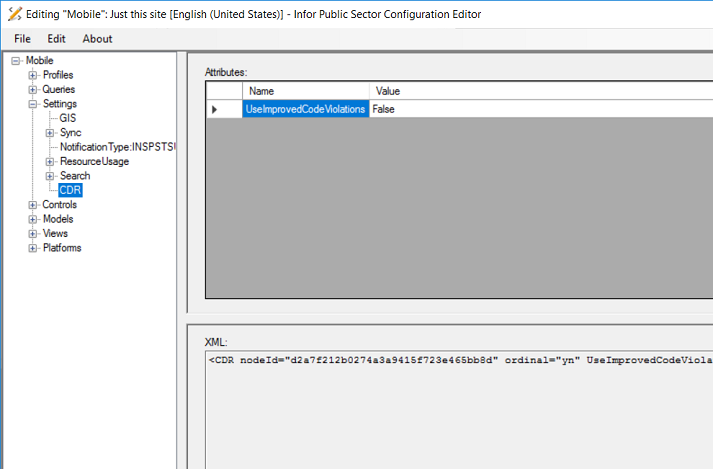713x469 pixels.
Task: Sort by the Name column header
Action: click(x=305, y=91)
